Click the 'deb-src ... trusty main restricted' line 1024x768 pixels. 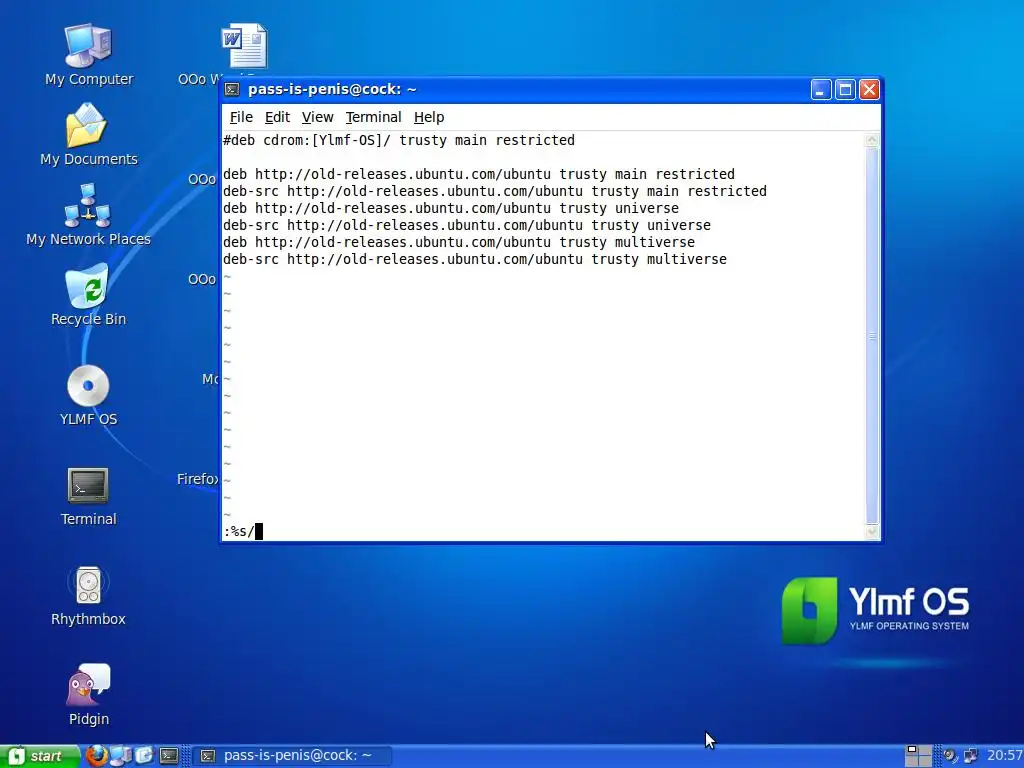(x=494, y=191)
